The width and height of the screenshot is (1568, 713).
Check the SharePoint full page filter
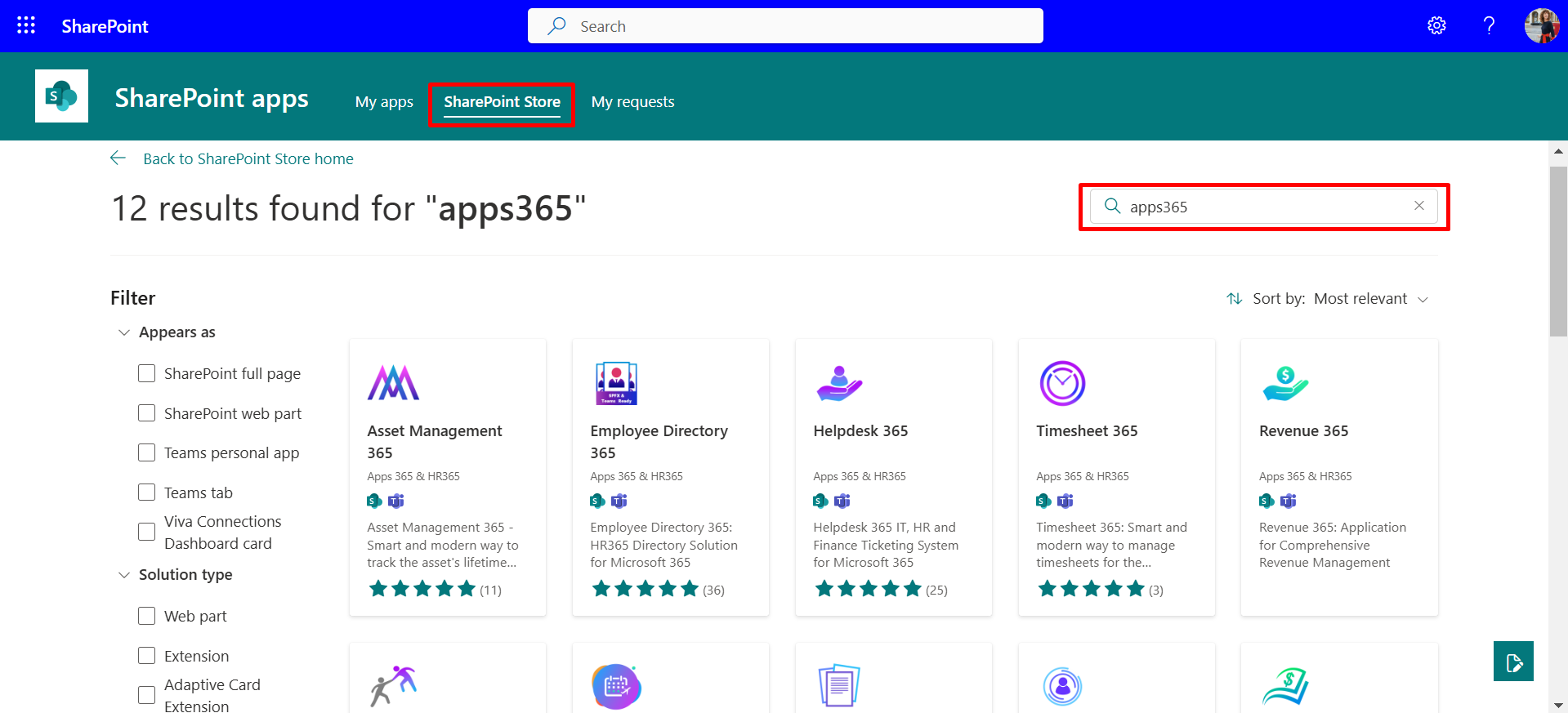click(146, 373)
